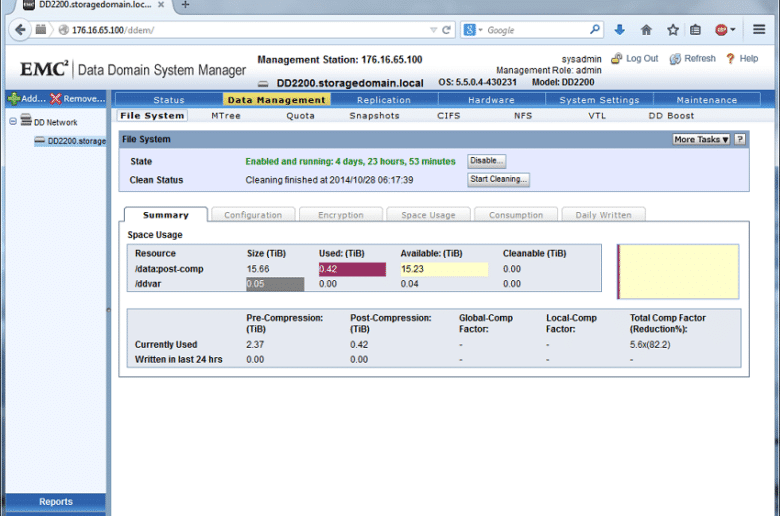Screen dimensions: 780x516
Task: Switch to the Encryption tab
Action: [x=341, y=215]
